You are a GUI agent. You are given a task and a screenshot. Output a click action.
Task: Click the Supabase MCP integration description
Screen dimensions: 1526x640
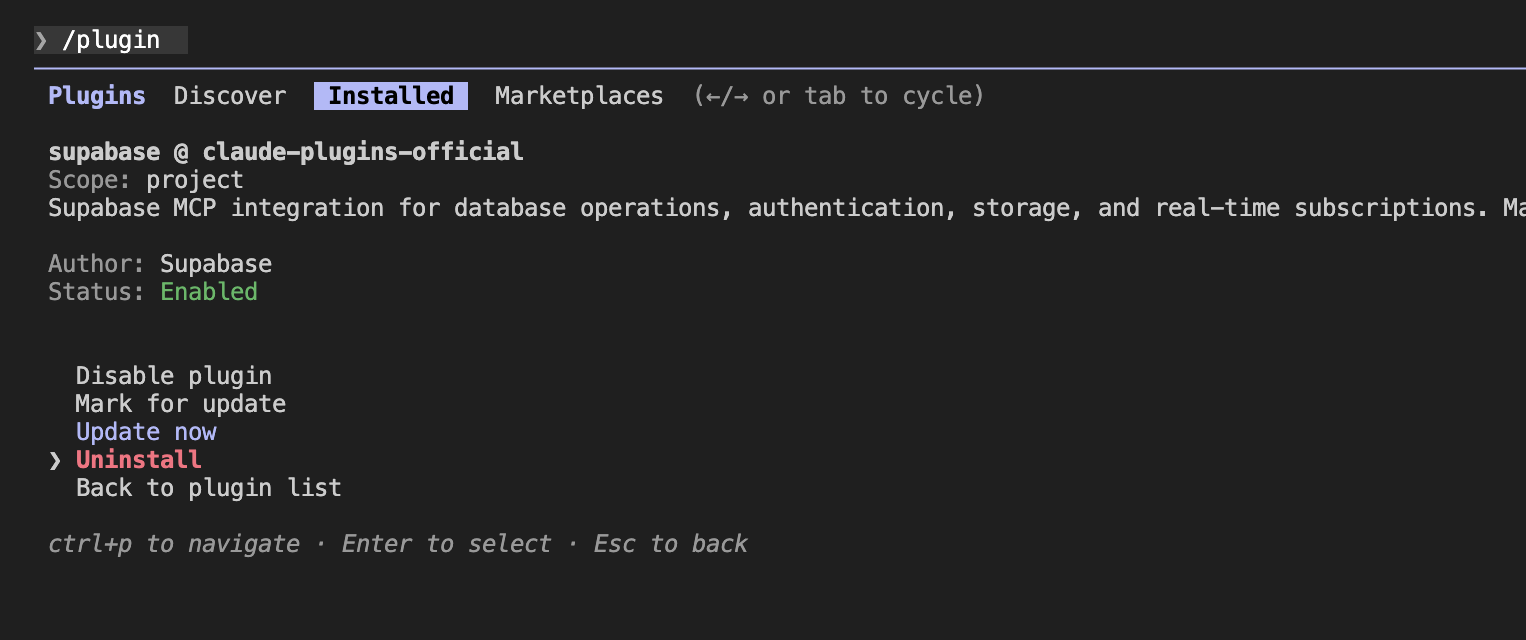[x=780, y=208]
